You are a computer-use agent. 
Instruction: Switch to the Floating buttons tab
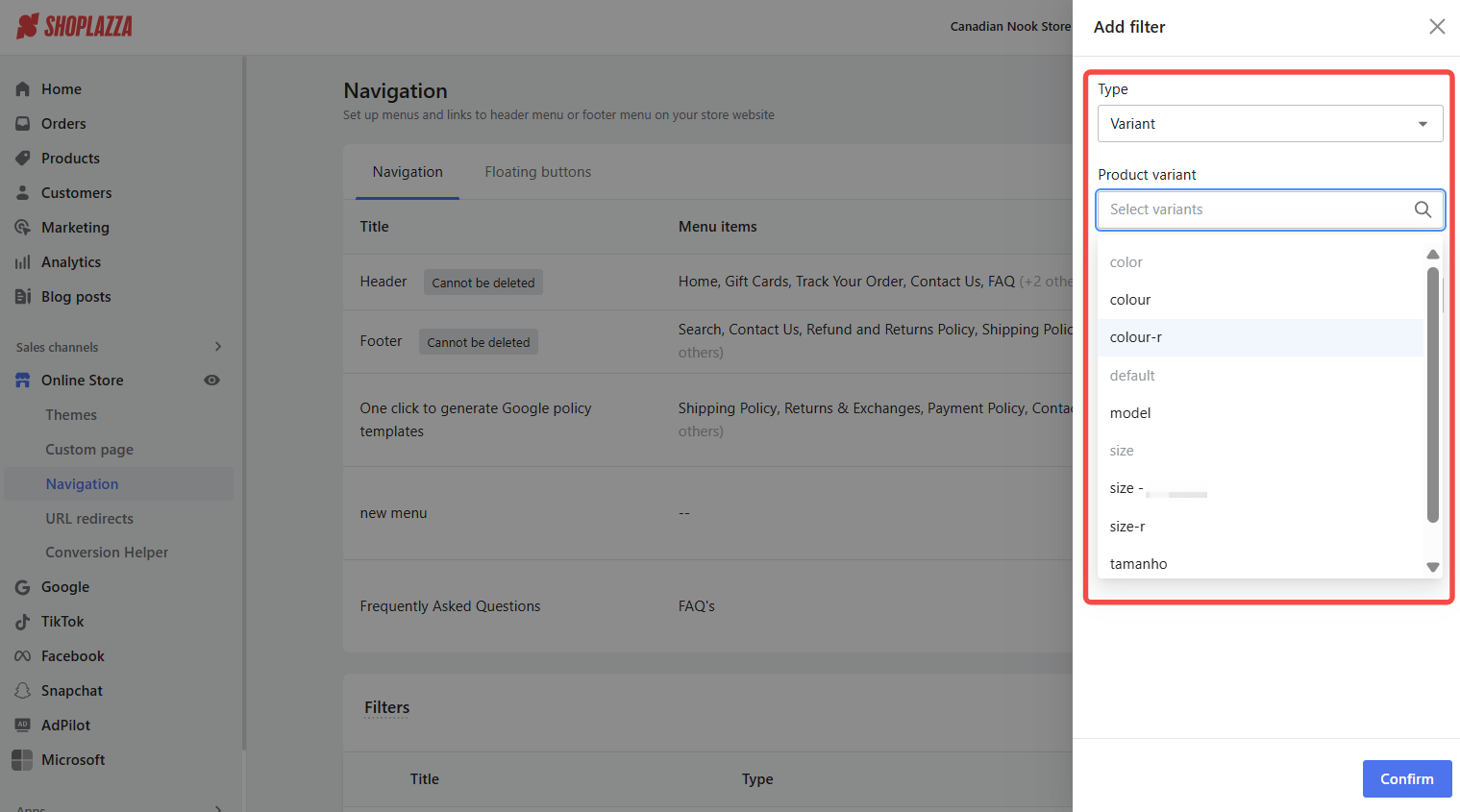click(x=537, y=172)
